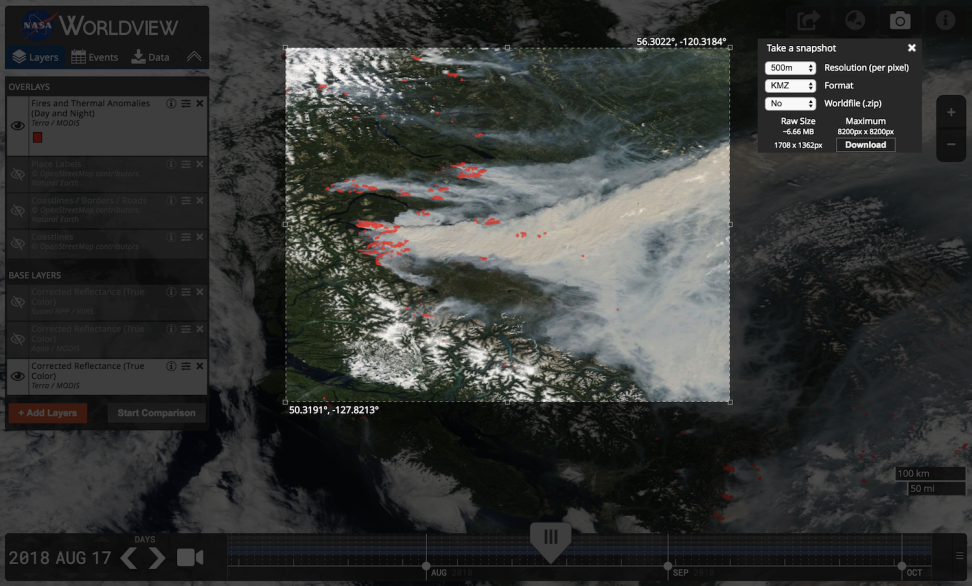Open info for Aqua / MODIS layer
The width and height of the screenshot is (972, 586).
(171, 329)
